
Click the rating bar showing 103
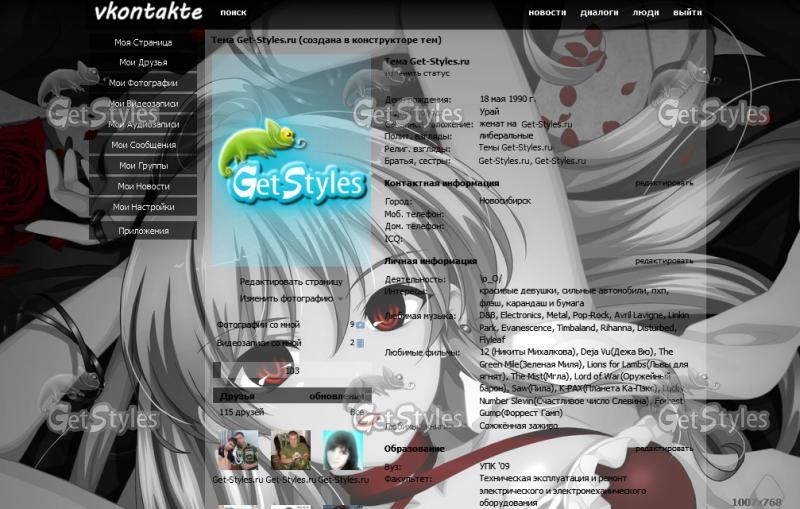292,370
